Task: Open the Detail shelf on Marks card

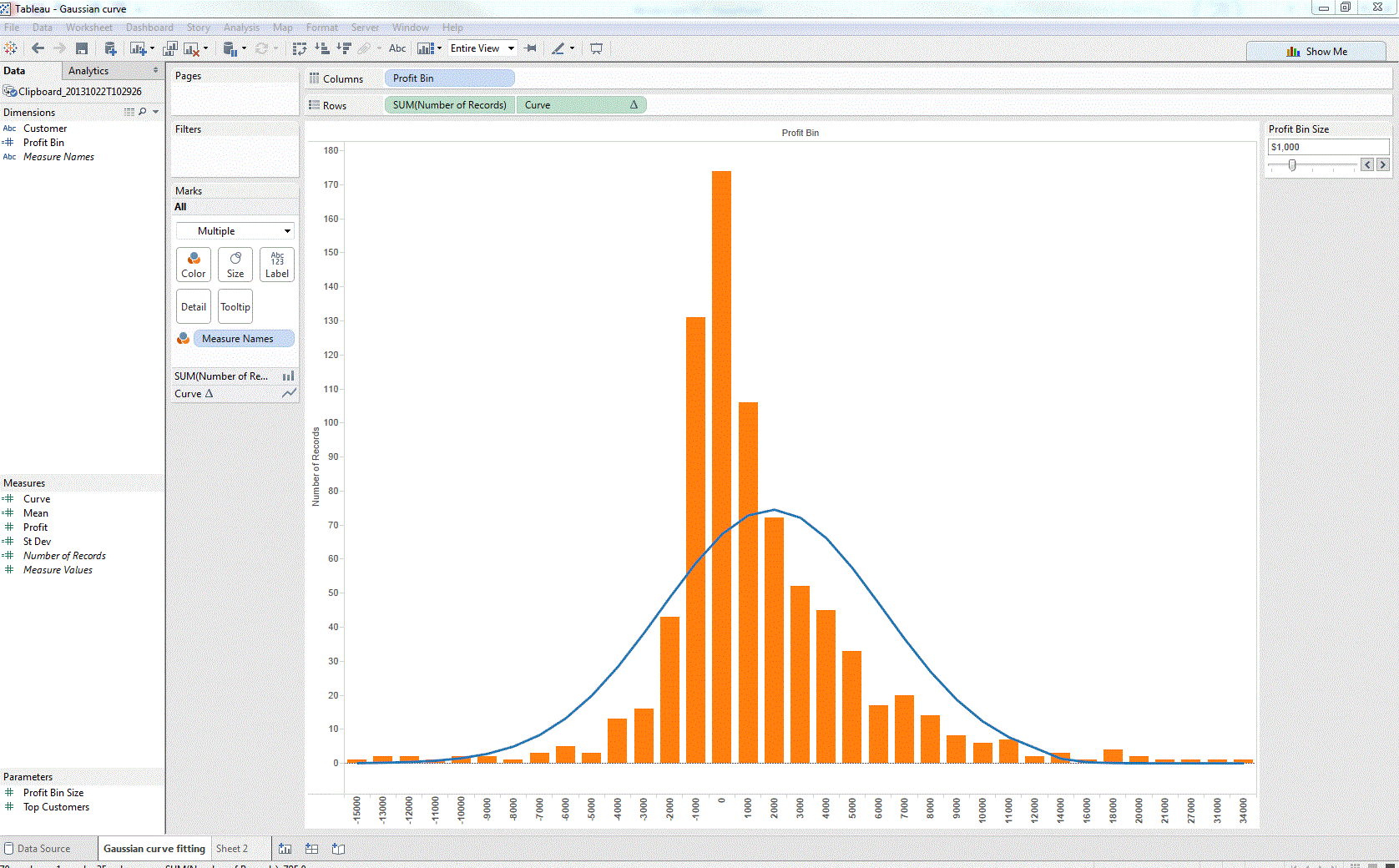Action: point(193,306)
